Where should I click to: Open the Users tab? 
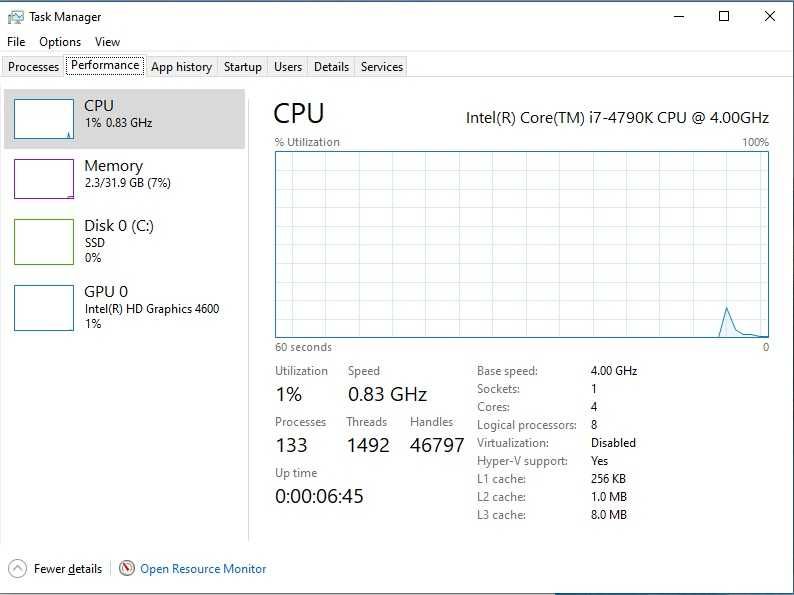288,67
